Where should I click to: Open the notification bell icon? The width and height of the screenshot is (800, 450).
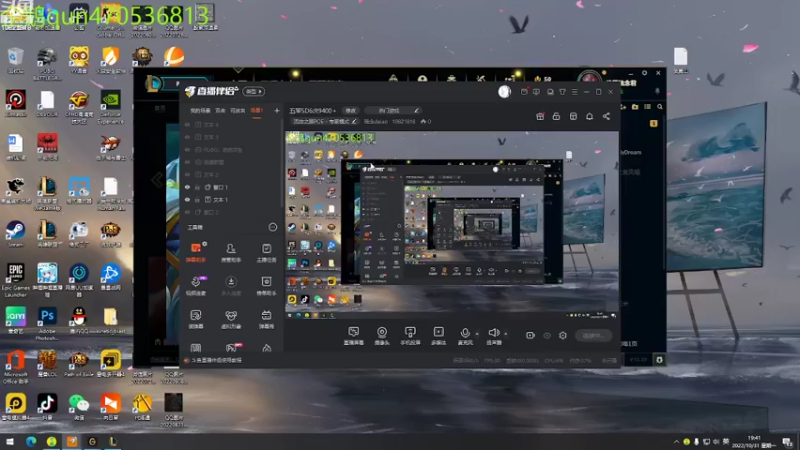[x=589, y=116]
